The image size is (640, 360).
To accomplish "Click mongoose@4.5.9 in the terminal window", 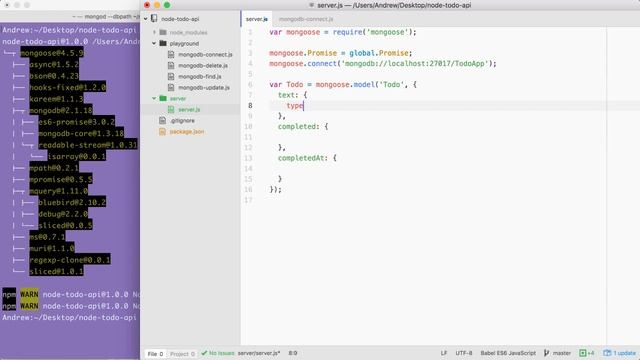I will pos(52,53).
